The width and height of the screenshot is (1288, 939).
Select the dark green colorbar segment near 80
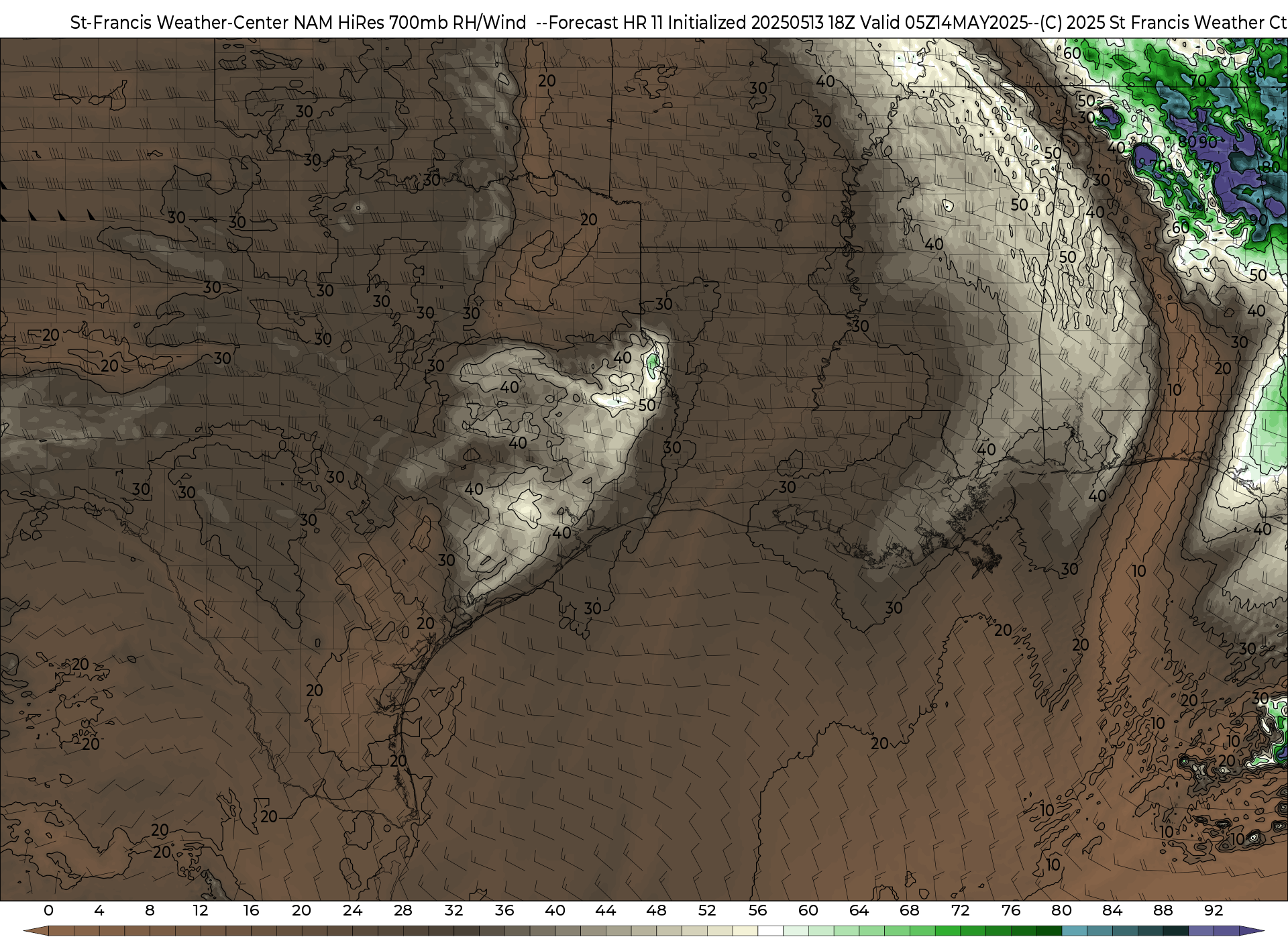click(1049, 931)
